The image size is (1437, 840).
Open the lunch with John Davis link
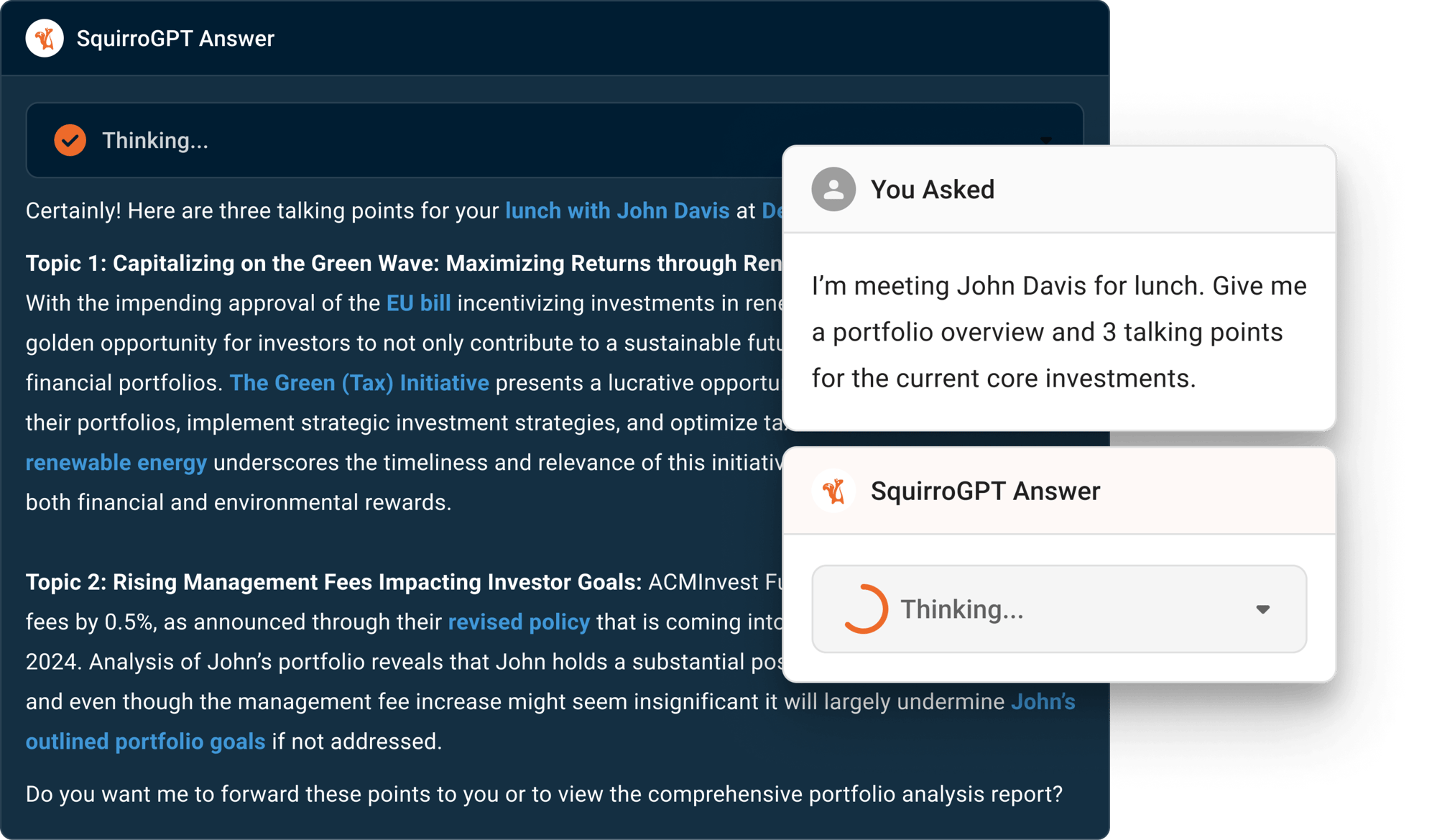[618, 211]
